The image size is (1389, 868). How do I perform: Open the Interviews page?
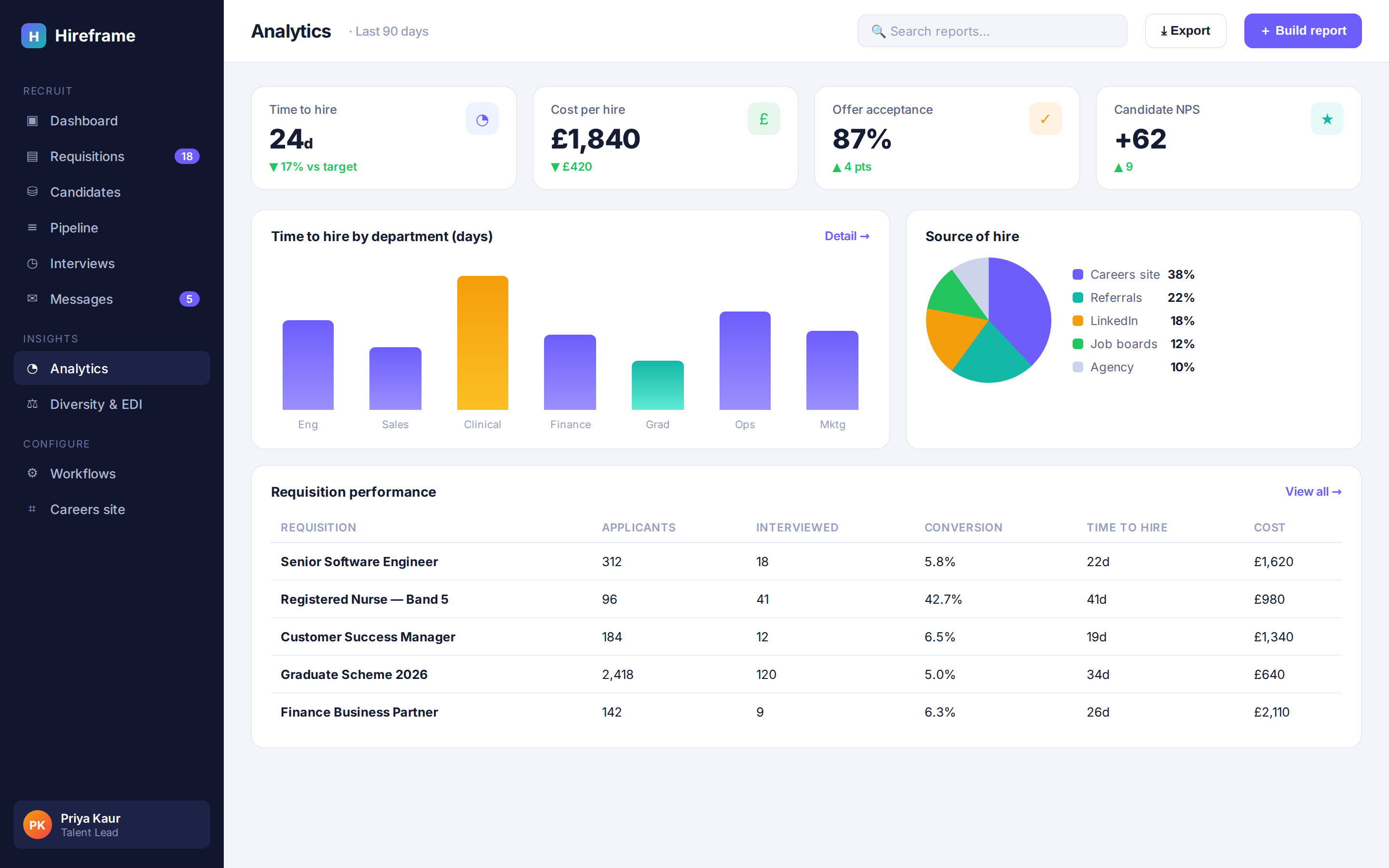pos(112,263)
